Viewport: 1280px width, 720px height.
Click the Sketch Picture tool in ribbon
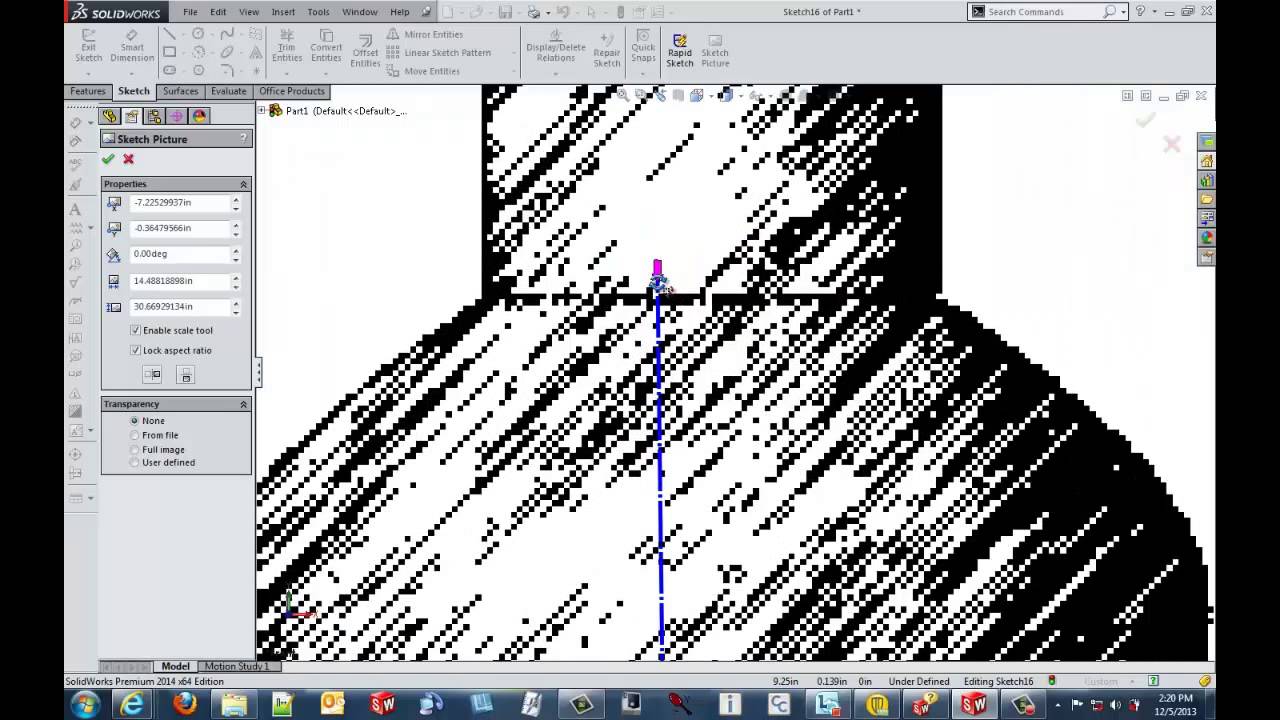(715, 50)
